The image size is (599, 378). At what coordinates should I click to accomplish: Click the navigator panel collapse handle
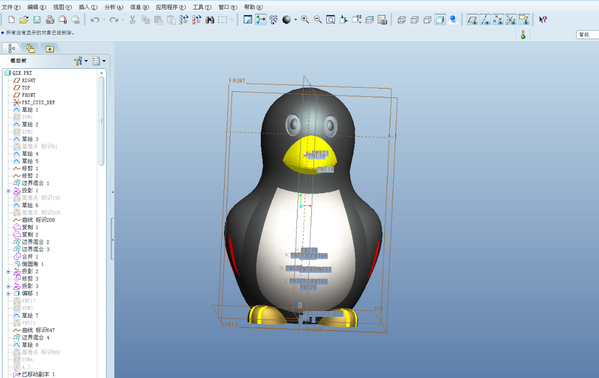click(112, 239)
